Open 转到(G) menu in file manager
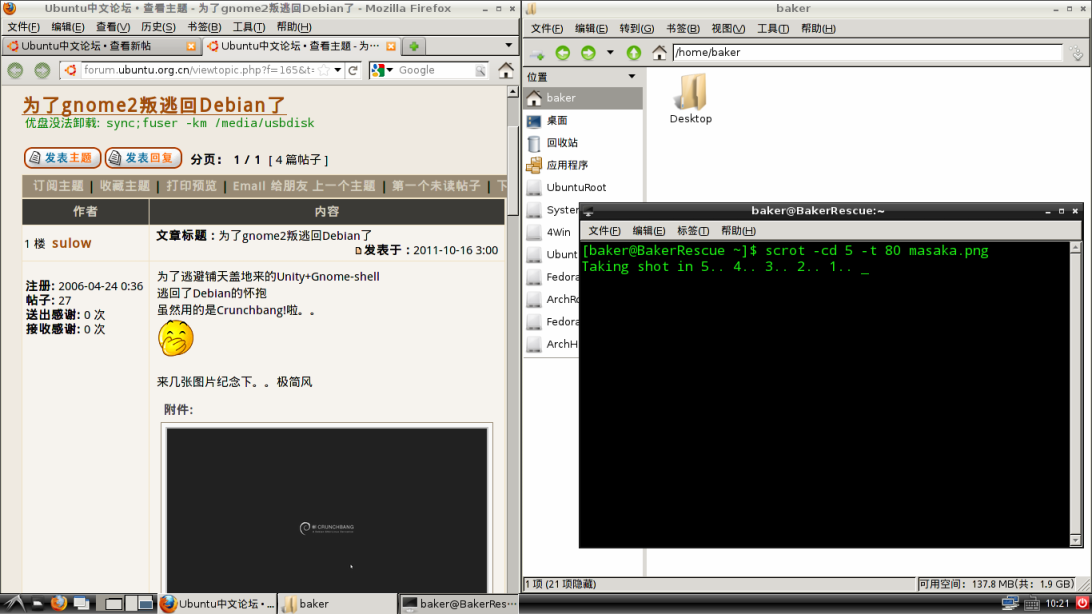The image size is (1092, 614). click(637, 29)
